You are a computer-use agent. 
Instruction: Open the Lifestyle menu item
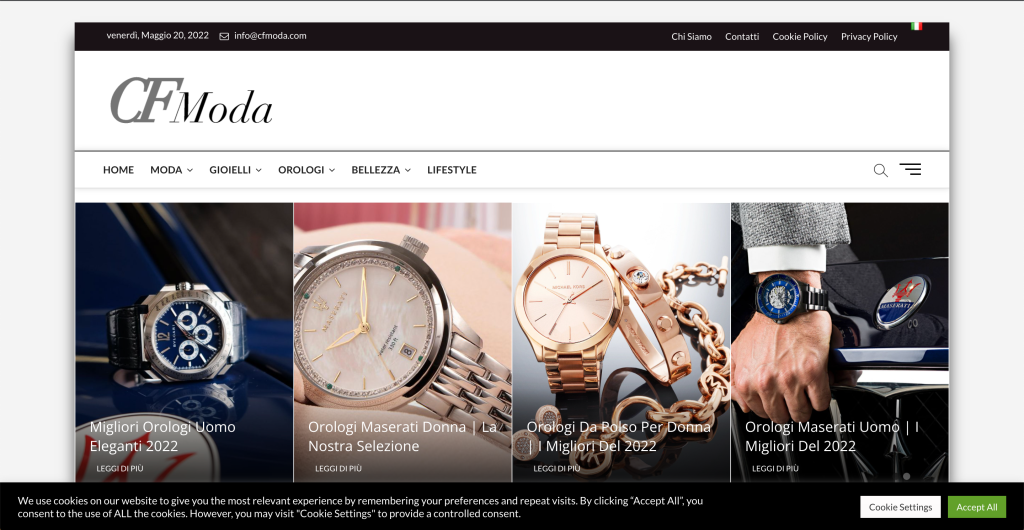pyautogui.click(x=452, y=170)
